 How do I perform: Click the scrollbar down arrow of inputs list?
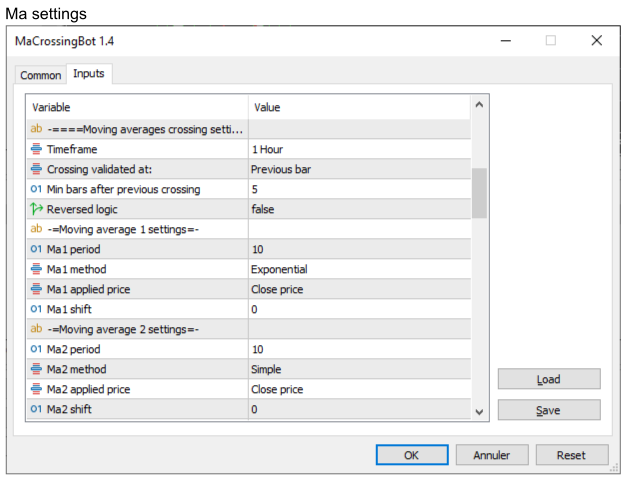tap(480, 412)
